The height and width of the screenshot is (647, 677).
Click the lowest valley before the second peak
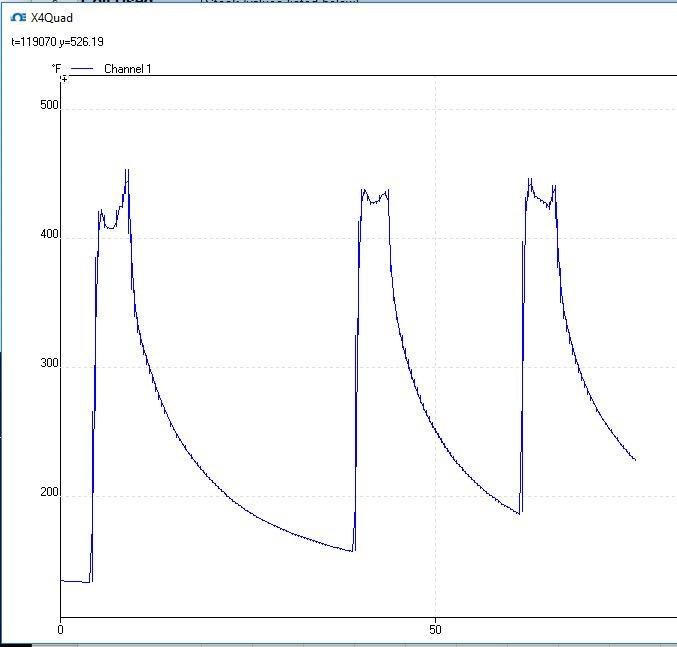pos(353,551)
